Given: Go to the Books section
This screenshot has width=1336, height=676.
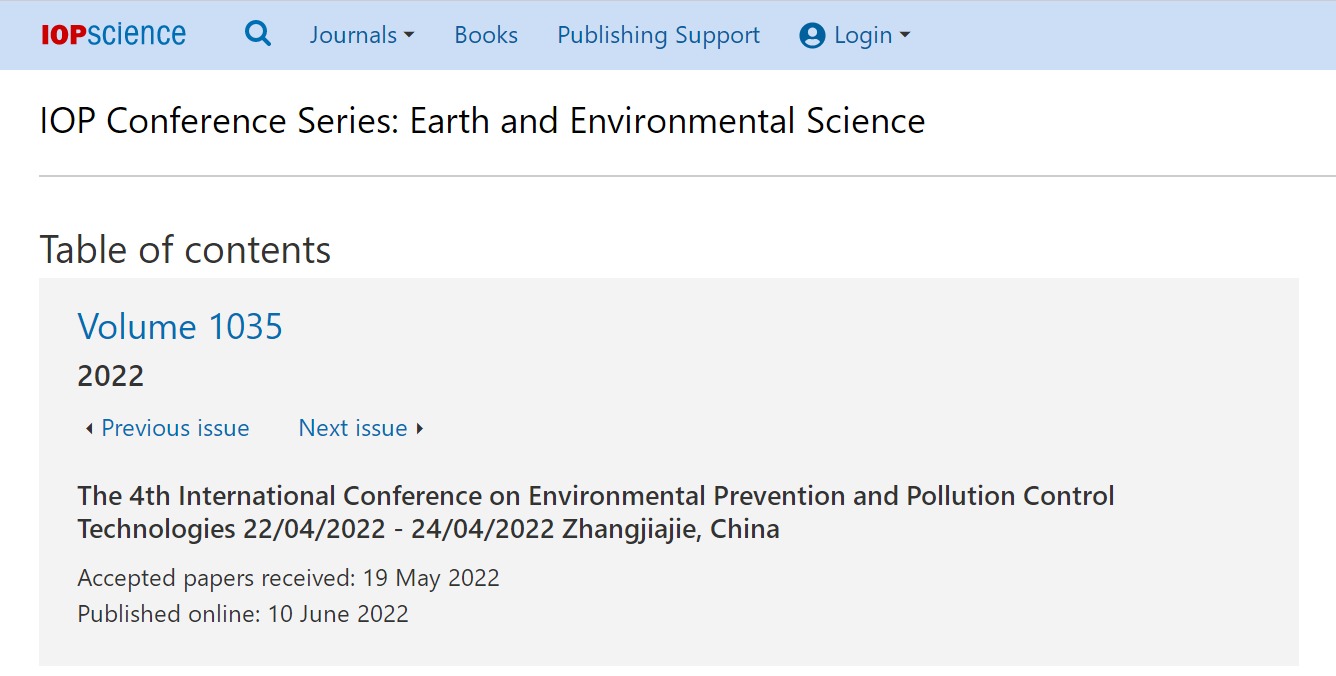Looking at the screenshot, I should click(x=486, y=35).
